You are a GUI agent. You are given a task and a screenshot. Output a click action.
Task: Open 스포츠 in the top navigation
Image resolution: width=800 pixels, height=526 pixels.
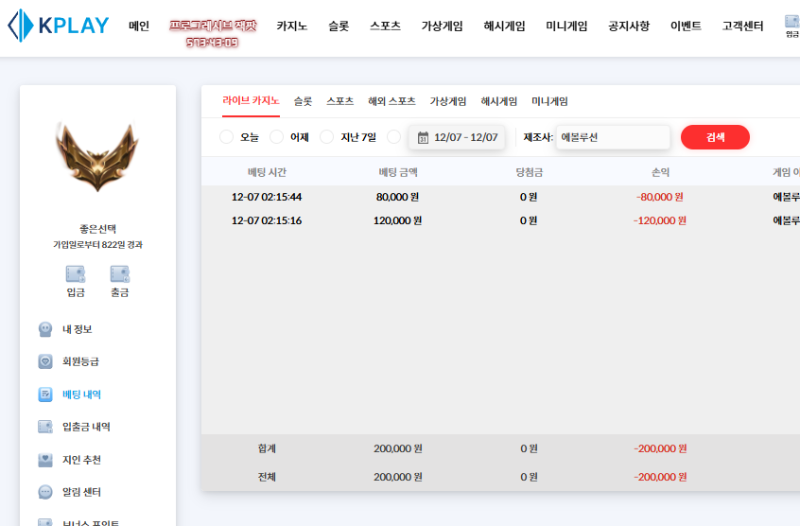(x=385, y=26)
